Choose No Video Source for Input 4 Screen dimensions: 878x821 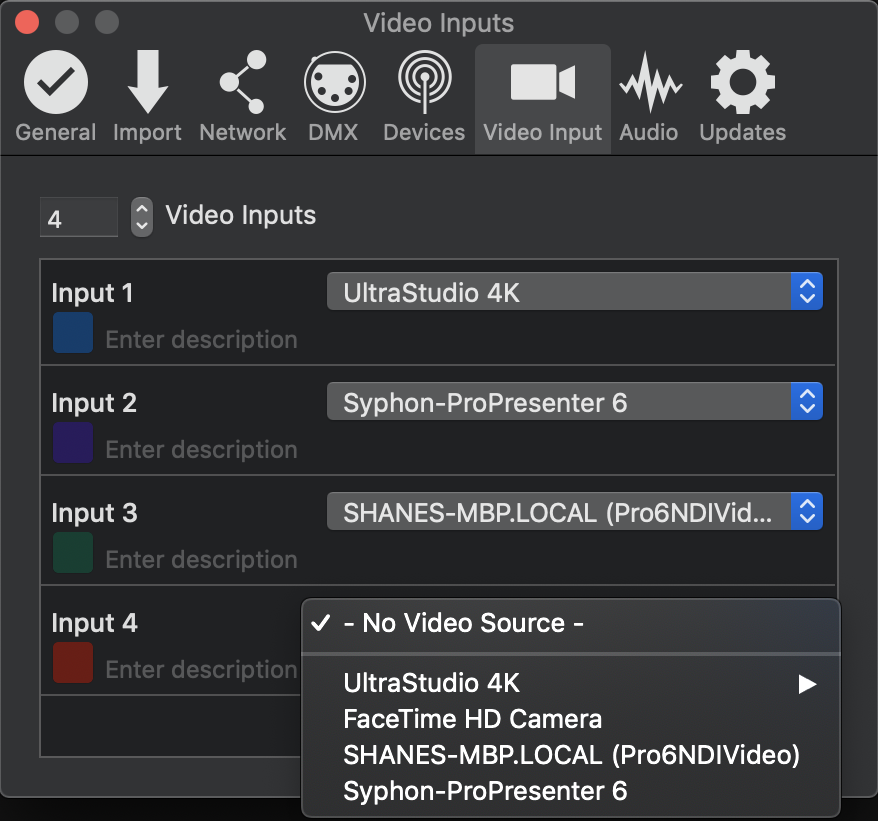[x=571, y=623]
